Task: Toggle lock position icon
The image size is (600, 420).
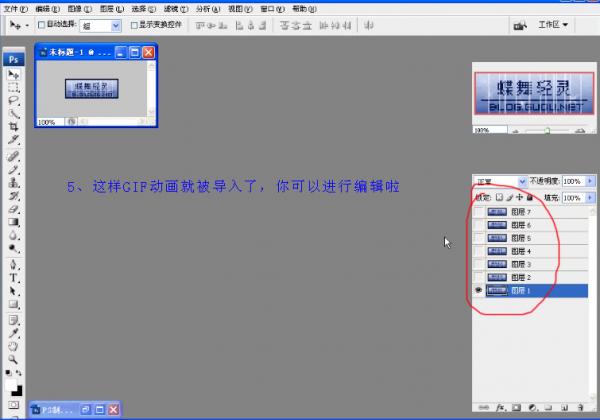Action: click(519, 197)
